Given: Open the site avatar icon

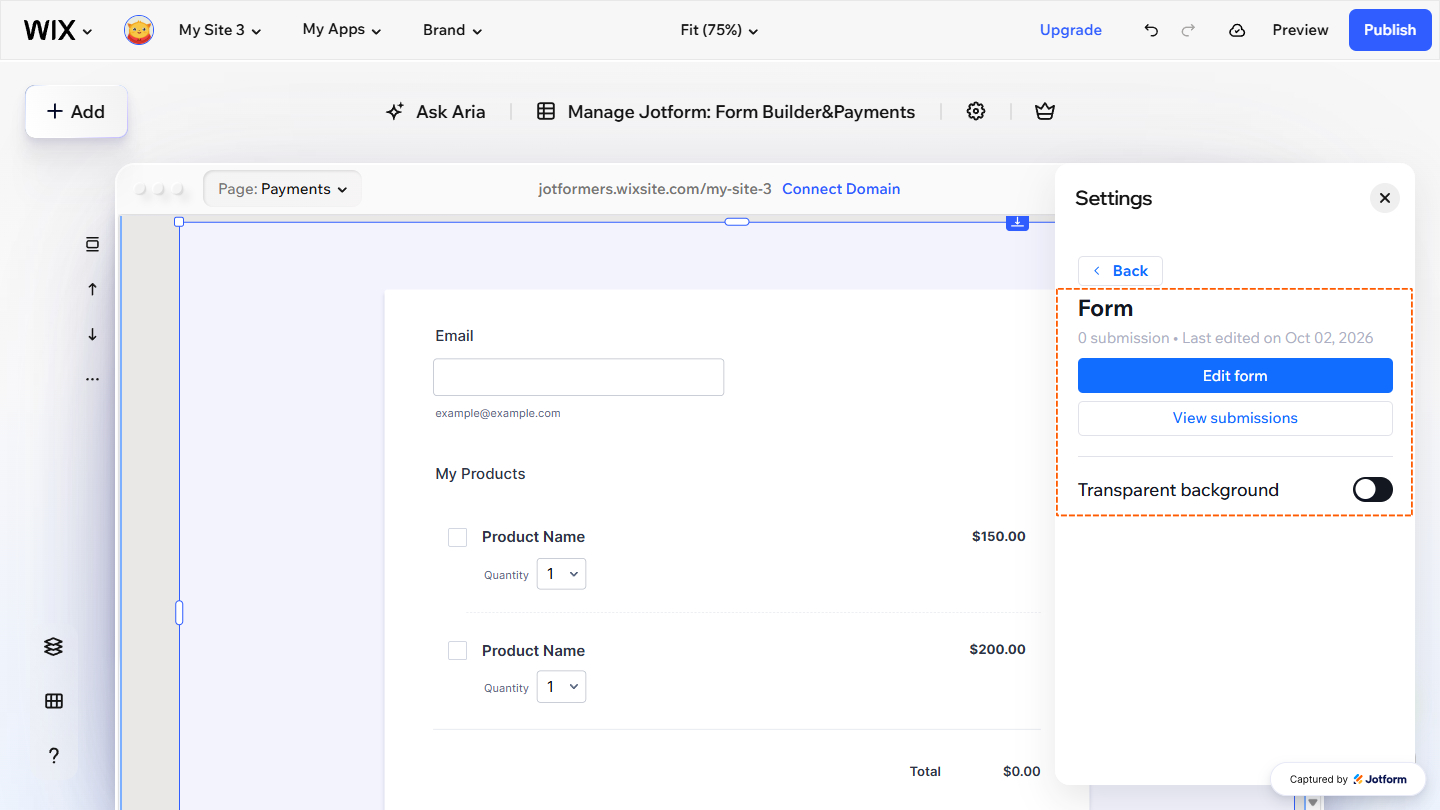Looking at the screenshot, I should (139, 30).
